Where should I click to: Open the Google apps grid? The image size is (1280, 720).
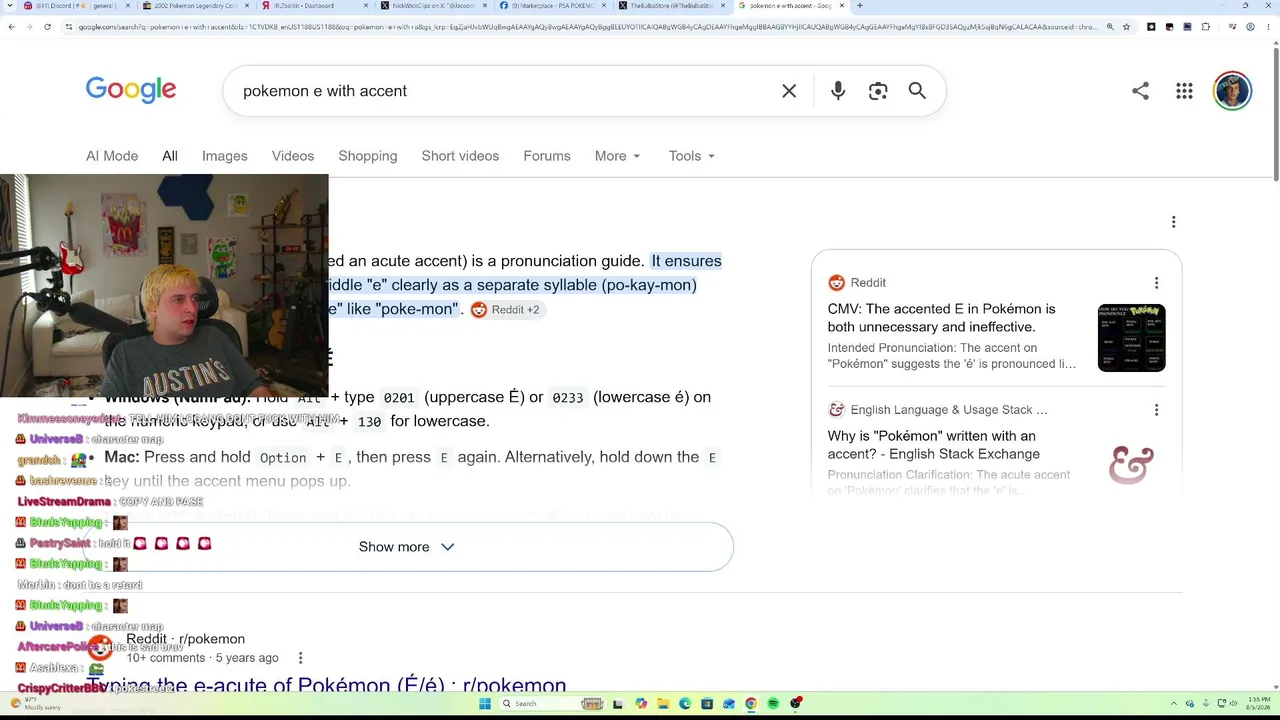[1184, 91]
